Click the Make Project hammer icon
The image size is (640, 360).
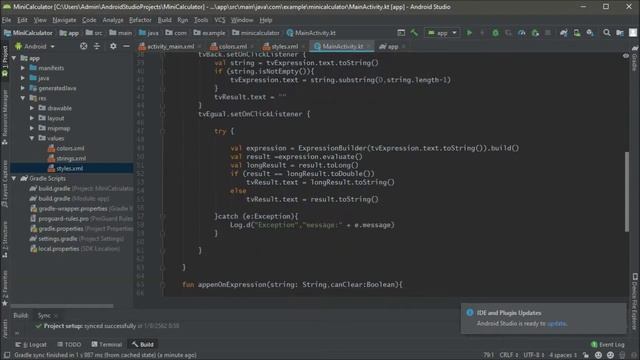[x=414, y=33]
